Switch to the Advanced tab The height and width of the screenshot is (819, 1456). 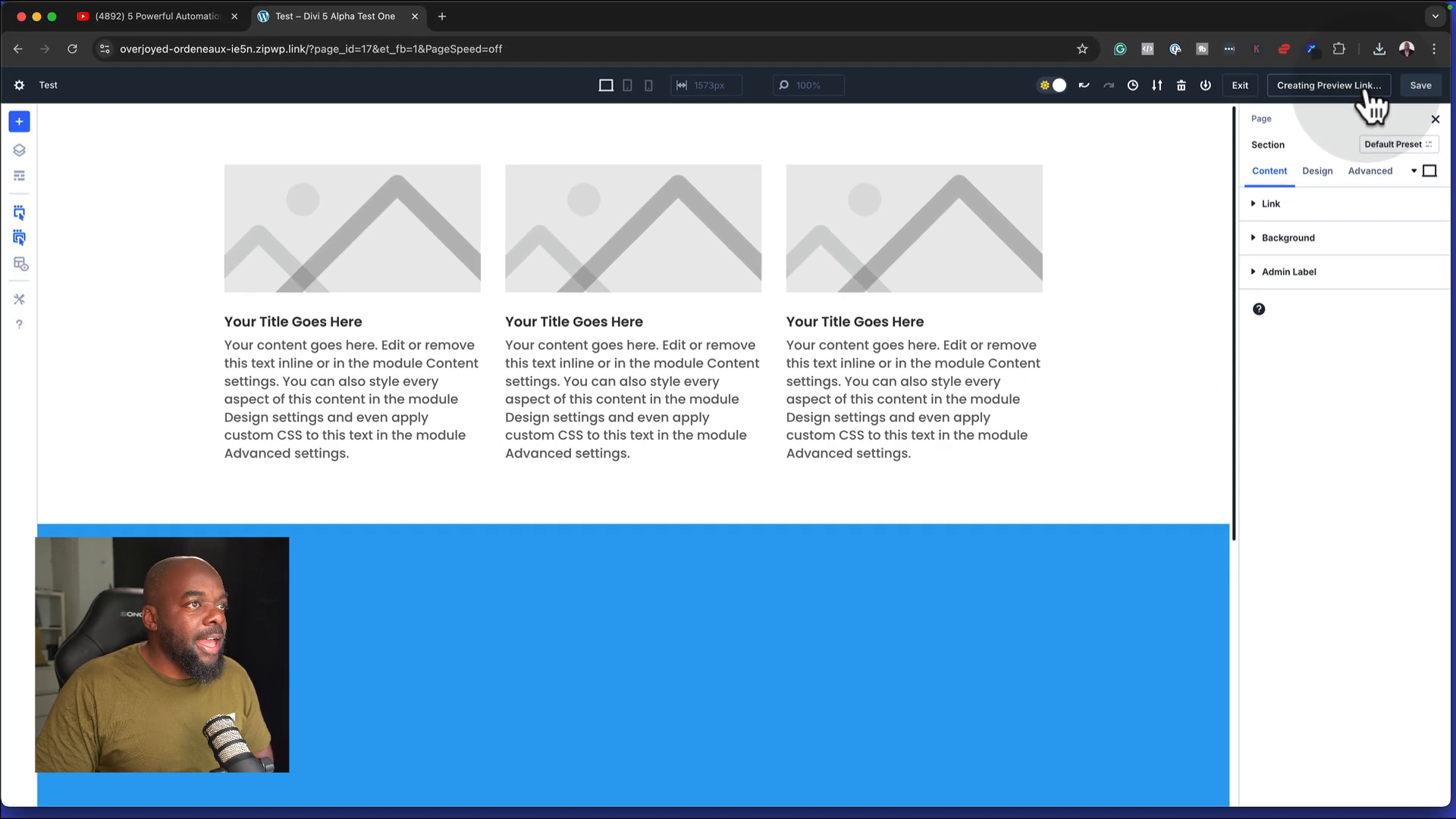(1370, 171)
